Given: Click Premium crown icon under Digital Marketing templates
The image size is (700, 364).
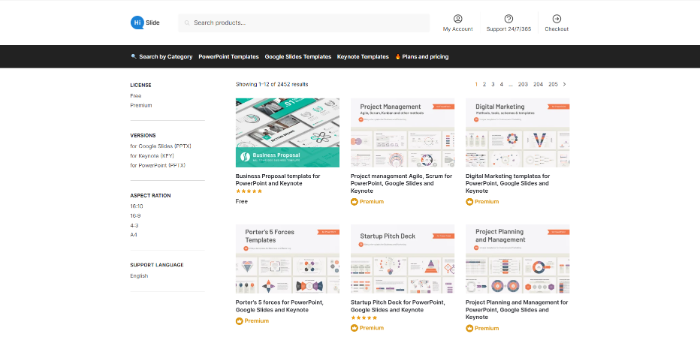Looking at the screenshot, I should 469,202.
